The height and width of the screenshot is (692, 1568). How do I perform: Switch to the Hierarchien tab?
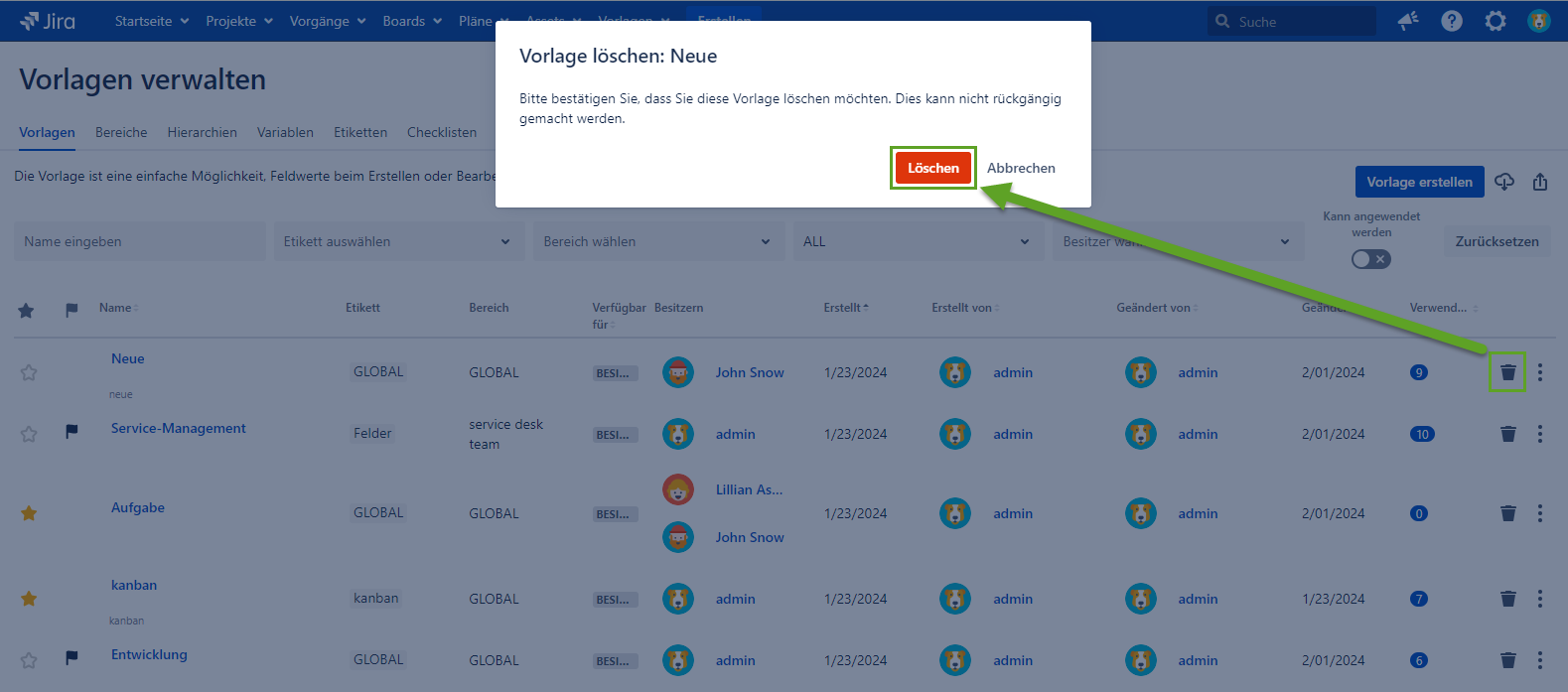click(202, 132)
